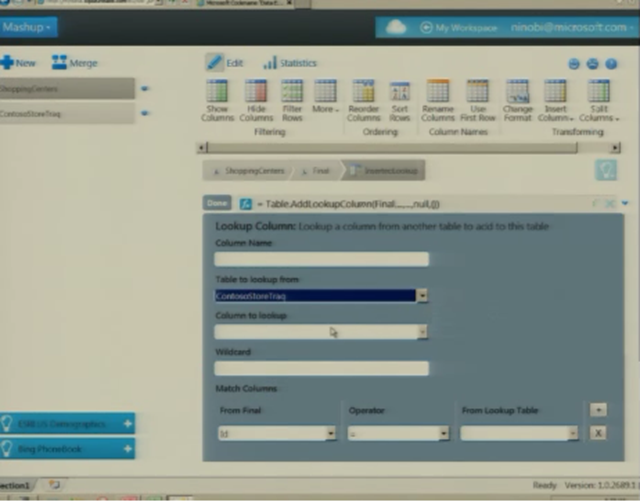Select the Section1 tab at bottom
Viewport: 640px width, 502px height.
[x=16, y=486]
